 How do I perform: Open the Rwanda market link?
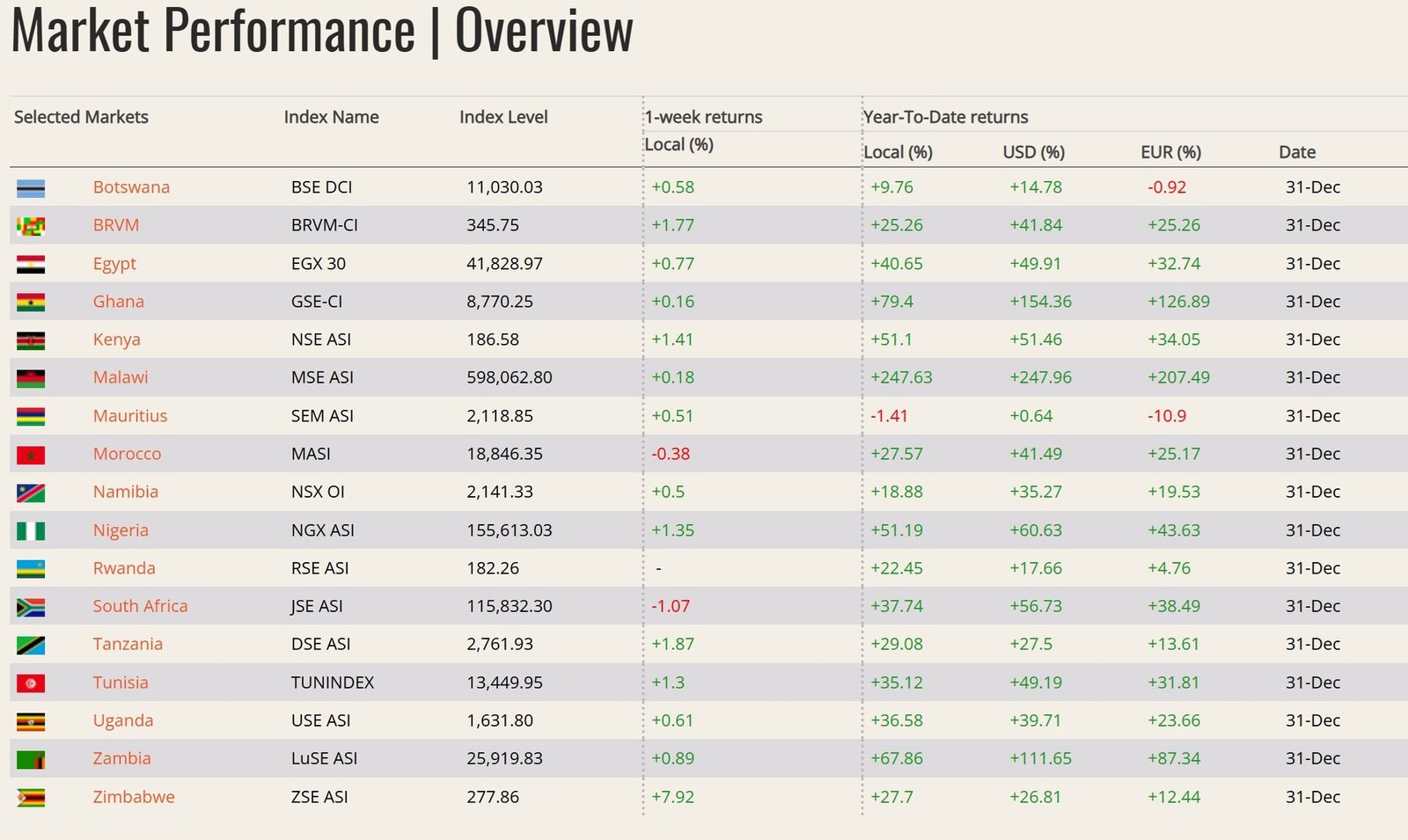(124, 567)
